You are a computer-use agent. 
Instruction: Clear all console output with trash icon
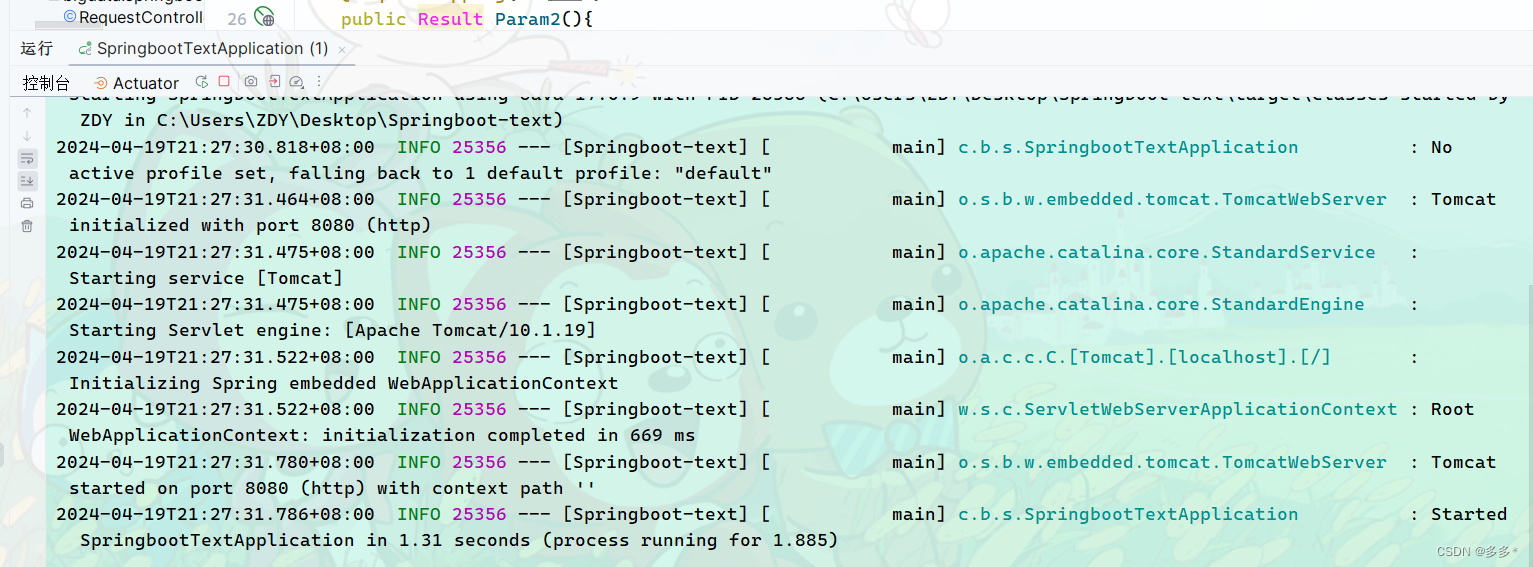[x=27, y=226]
